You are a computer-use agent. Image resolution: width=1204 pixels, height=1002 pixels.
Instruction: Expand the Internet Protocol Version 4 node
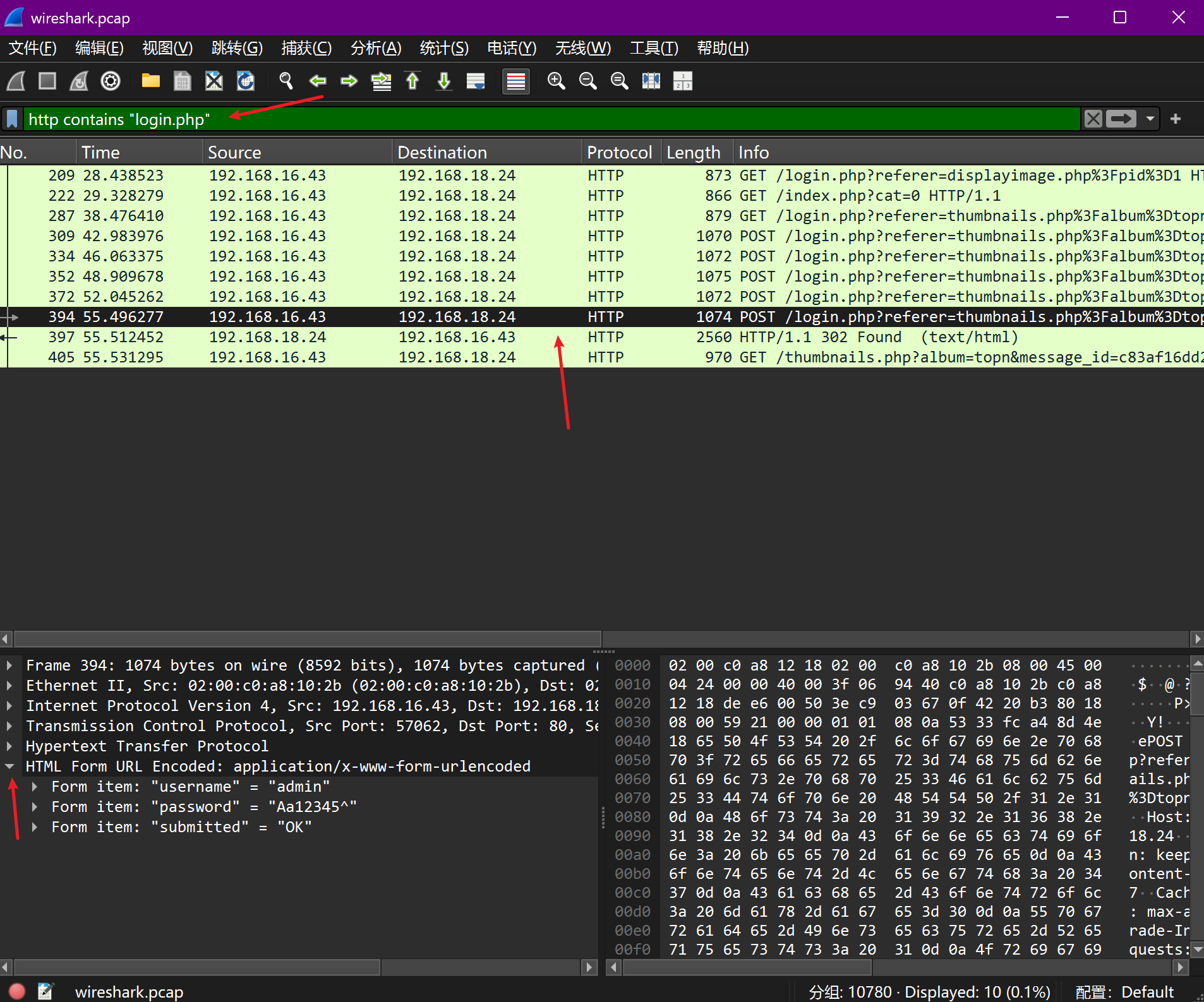pos(9,705)
